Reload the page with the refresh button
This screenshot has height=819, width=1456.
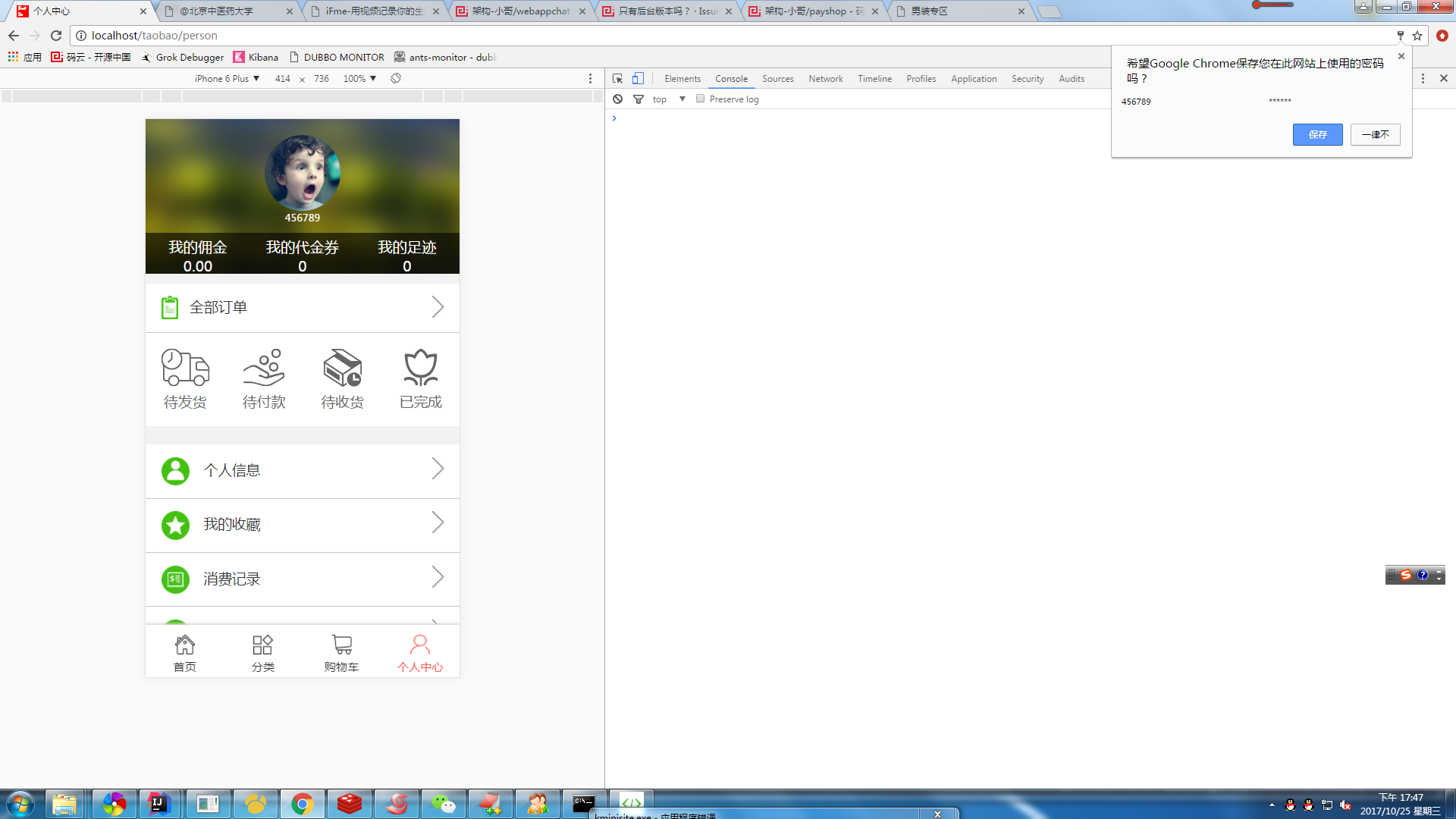point(56,36)
